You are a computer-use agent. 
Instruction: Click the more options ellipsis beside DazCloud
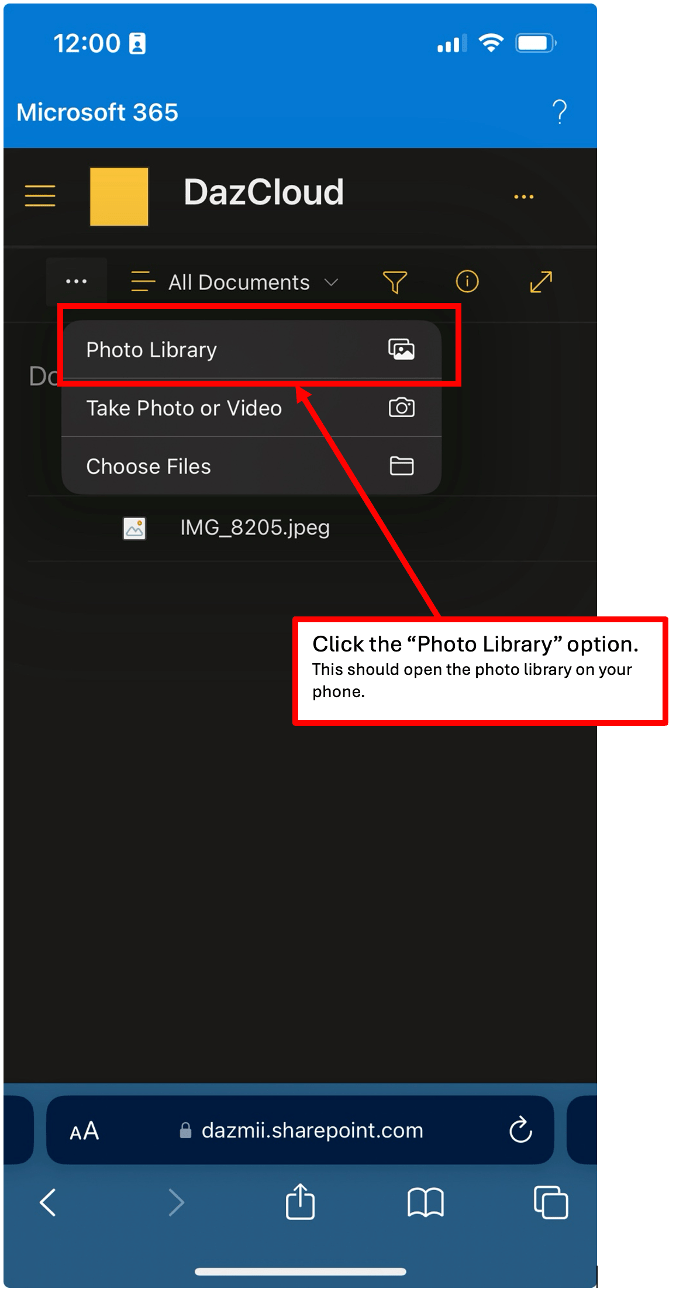pos(523,197)
